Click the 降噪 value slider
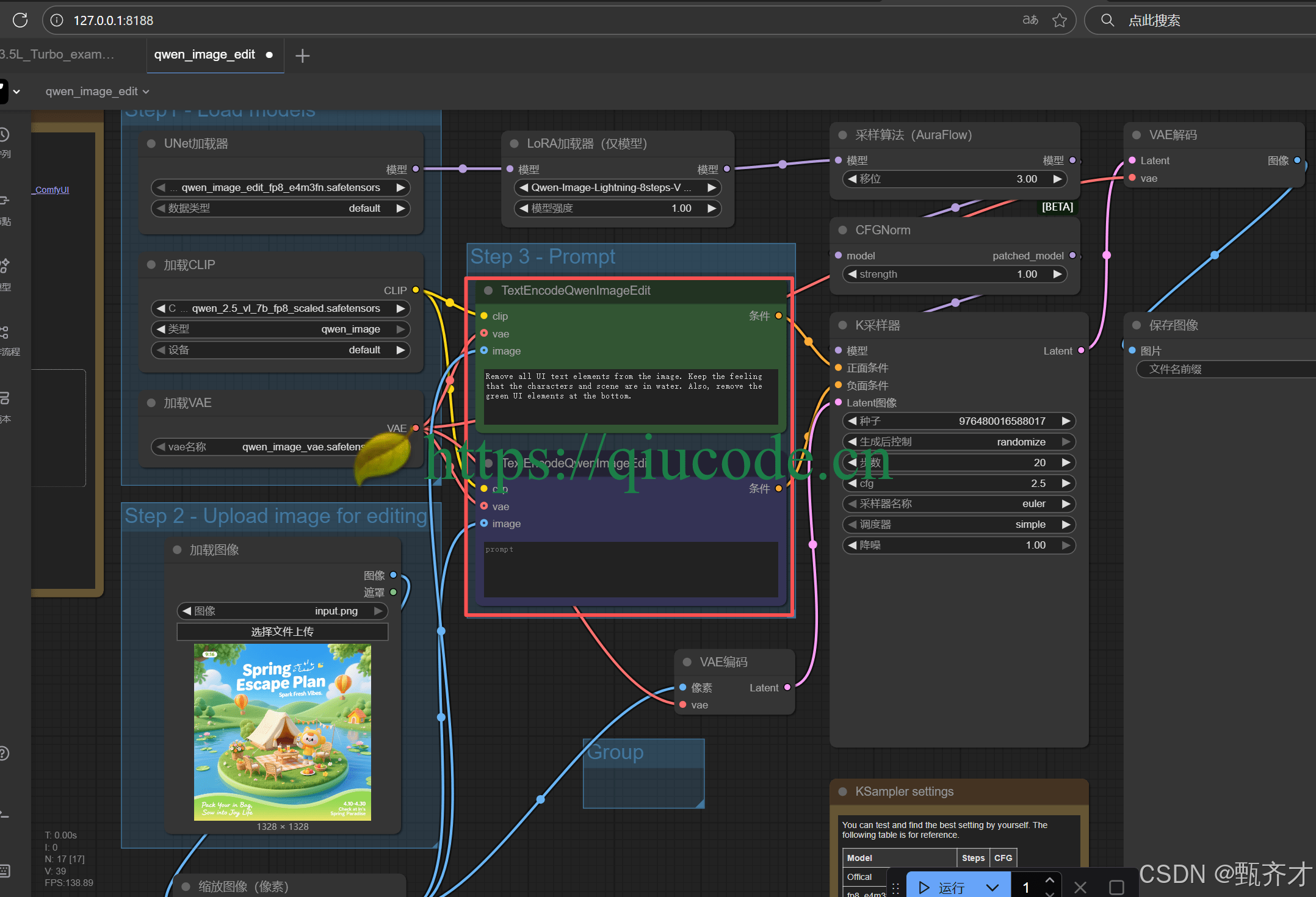This screenshot has width=1316, height=897. 959,545
